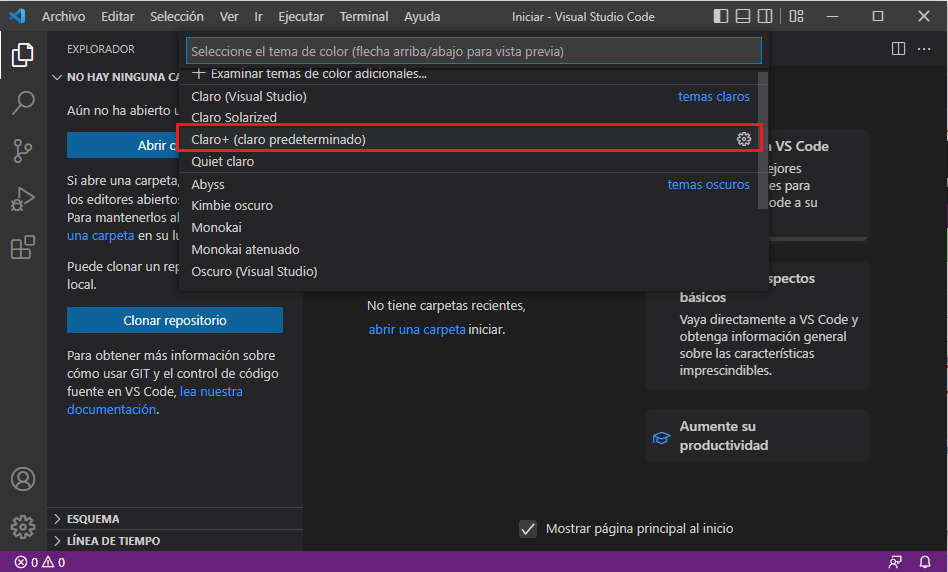
Task: Click the Abrir carpeta blue button
Action: point(123,145)
